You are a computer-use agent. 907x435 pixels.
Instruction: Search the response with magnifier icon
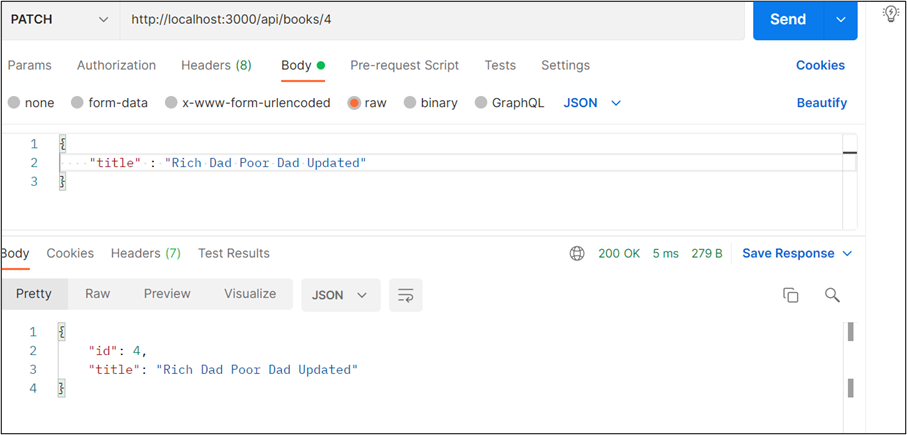click(832, 295)
